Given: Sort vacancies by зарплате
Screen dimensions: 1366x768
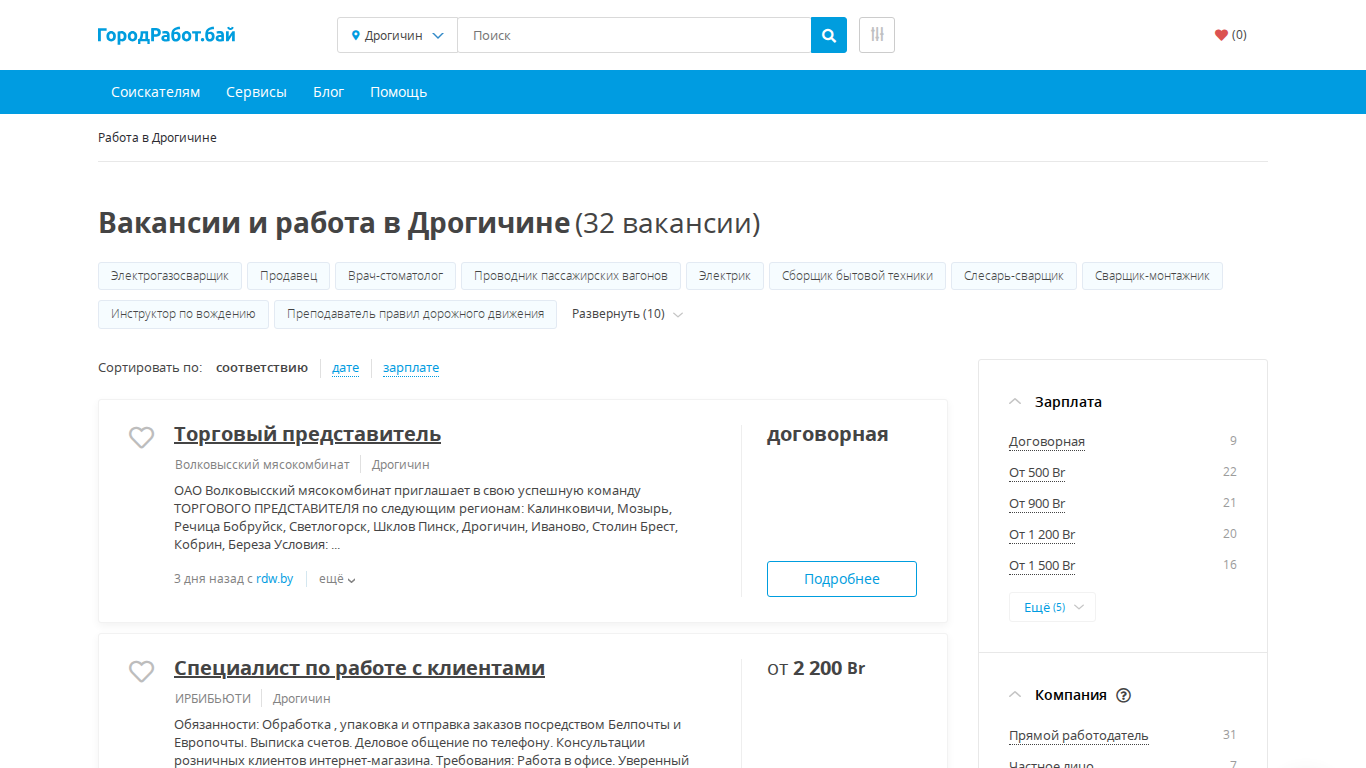Looking at the screenshot, I should [x=411, y=368].
